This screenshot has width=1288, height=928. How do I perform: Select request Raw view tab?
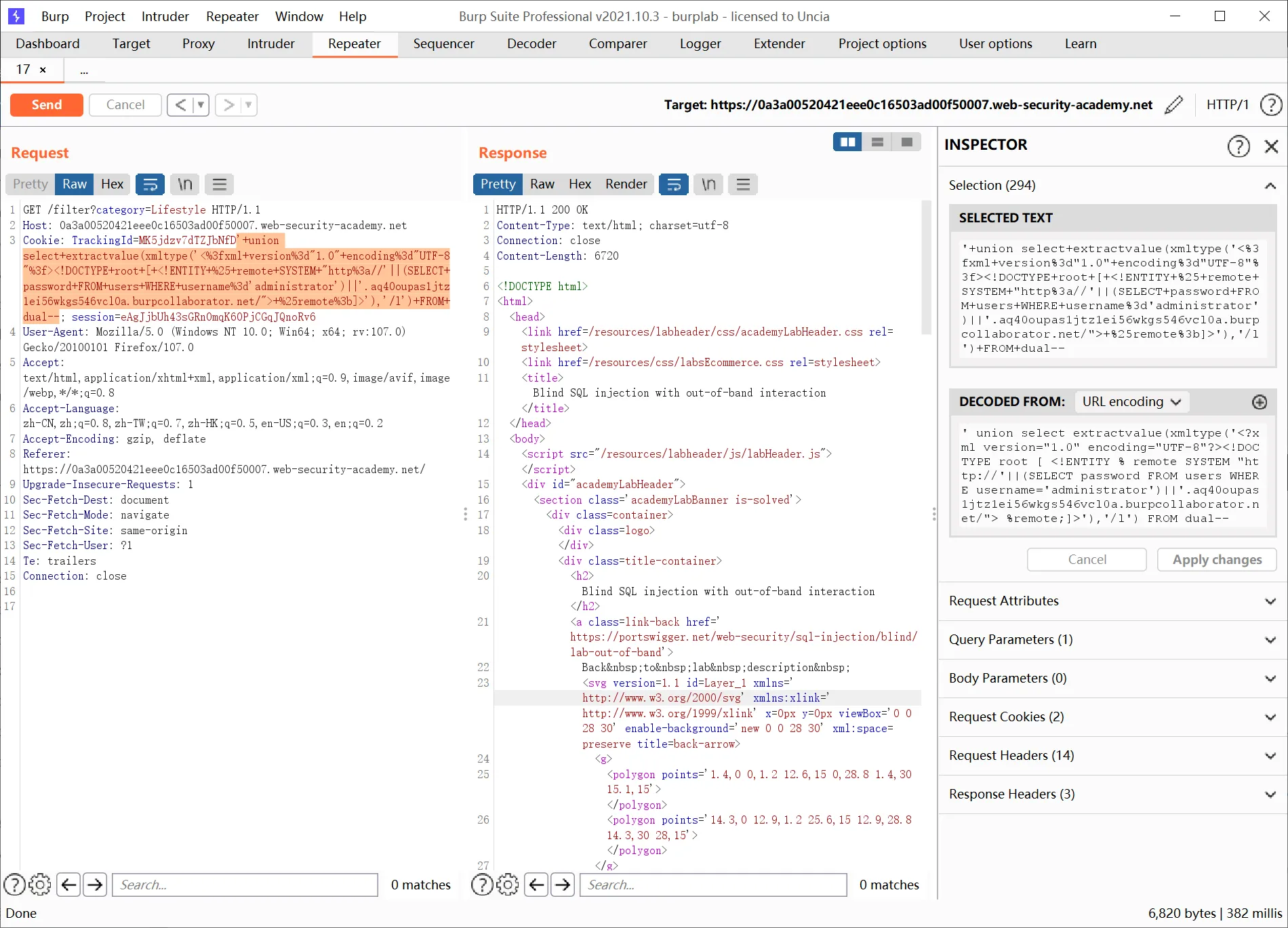tap(75, 184)
